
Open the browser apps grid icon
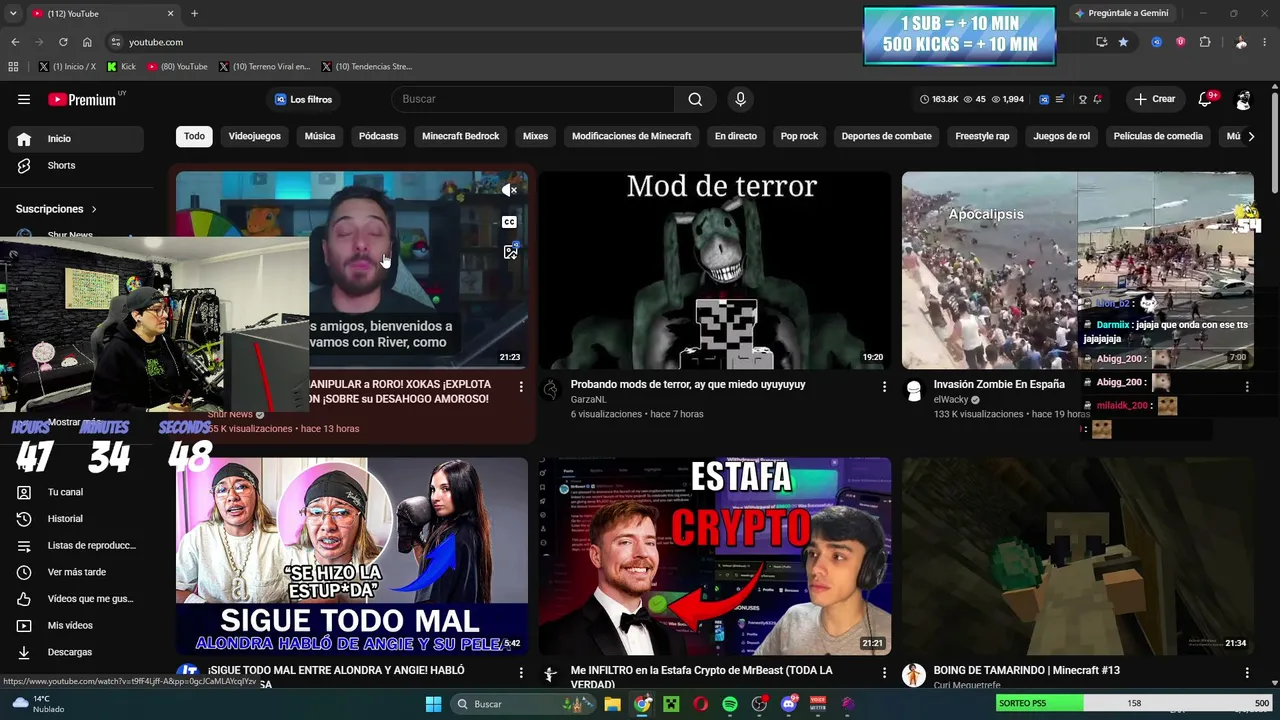click(13, 67)
